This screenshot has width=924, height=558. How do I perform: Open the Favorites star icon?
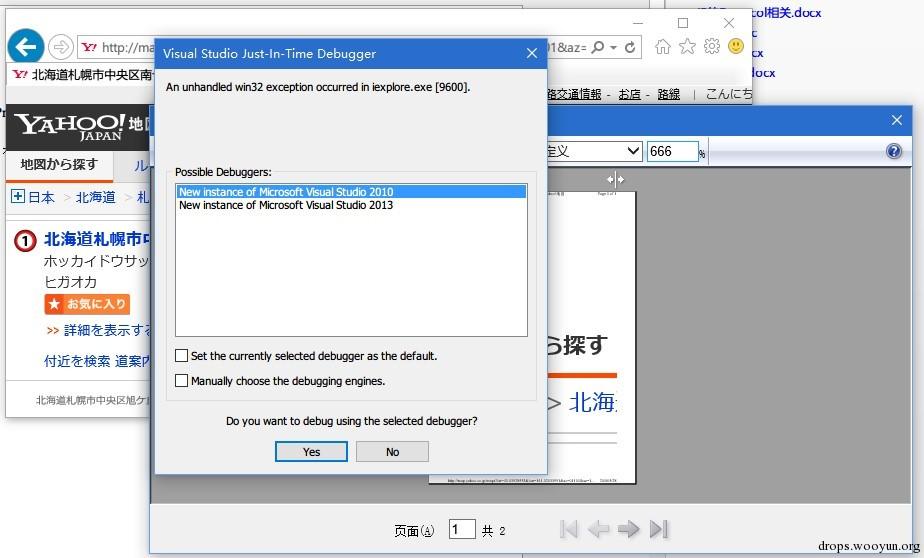click(687, 46)
